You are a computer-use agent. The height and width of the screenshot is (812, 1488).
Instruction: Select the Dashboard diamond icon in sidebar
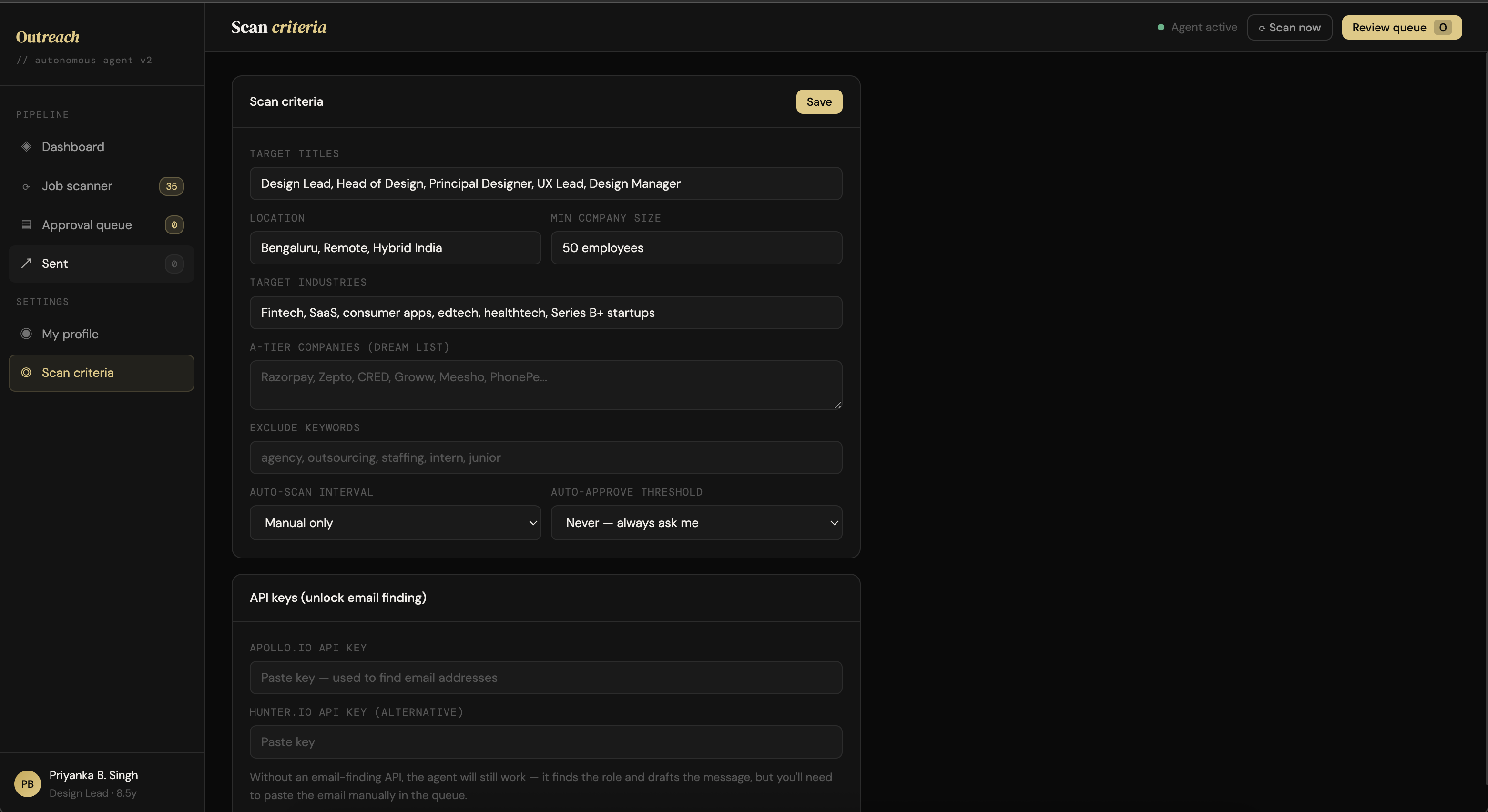click(x=26, y=147)
